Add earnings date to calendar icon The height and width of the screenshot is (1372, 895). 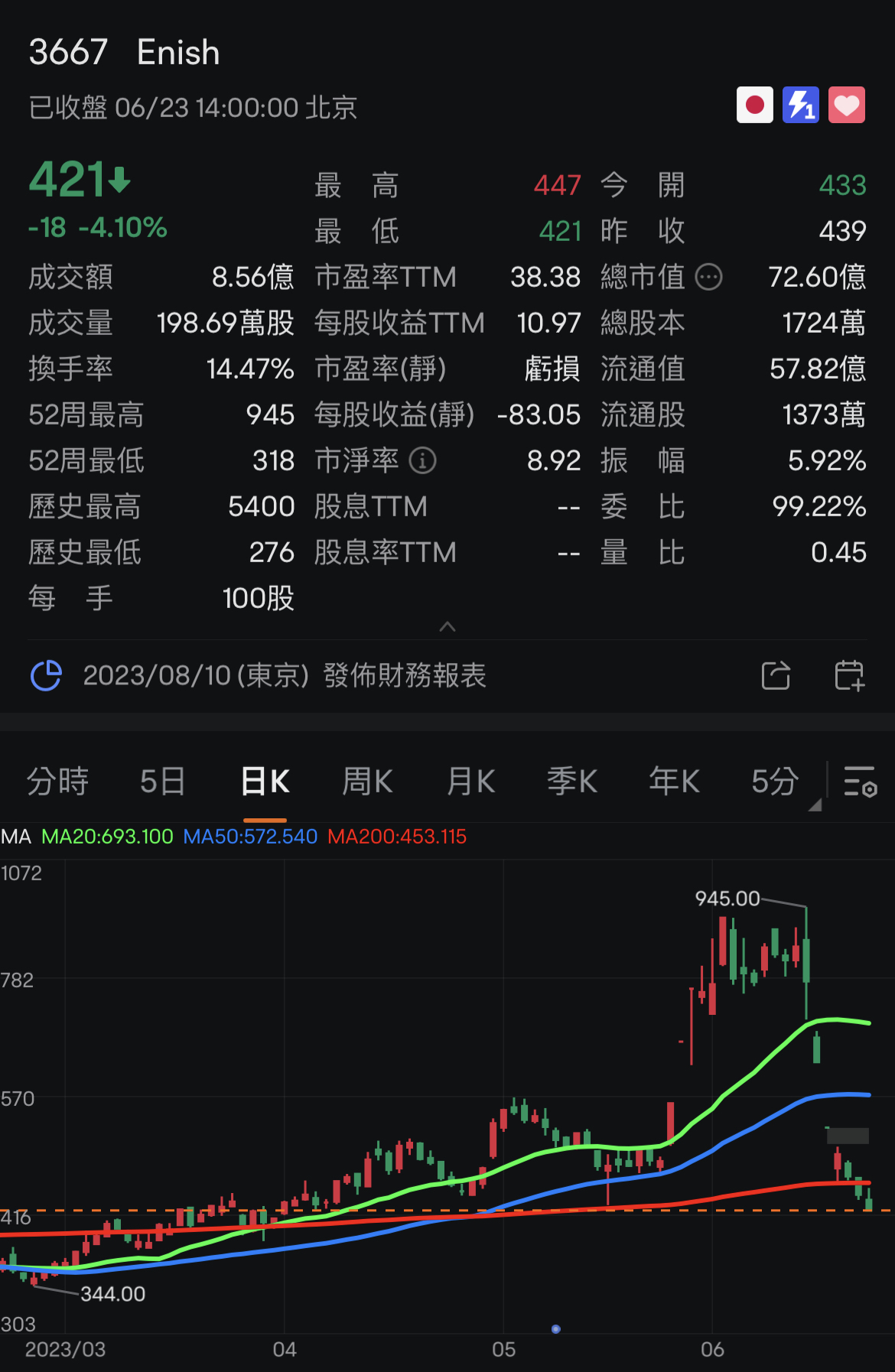coord(849,675)
